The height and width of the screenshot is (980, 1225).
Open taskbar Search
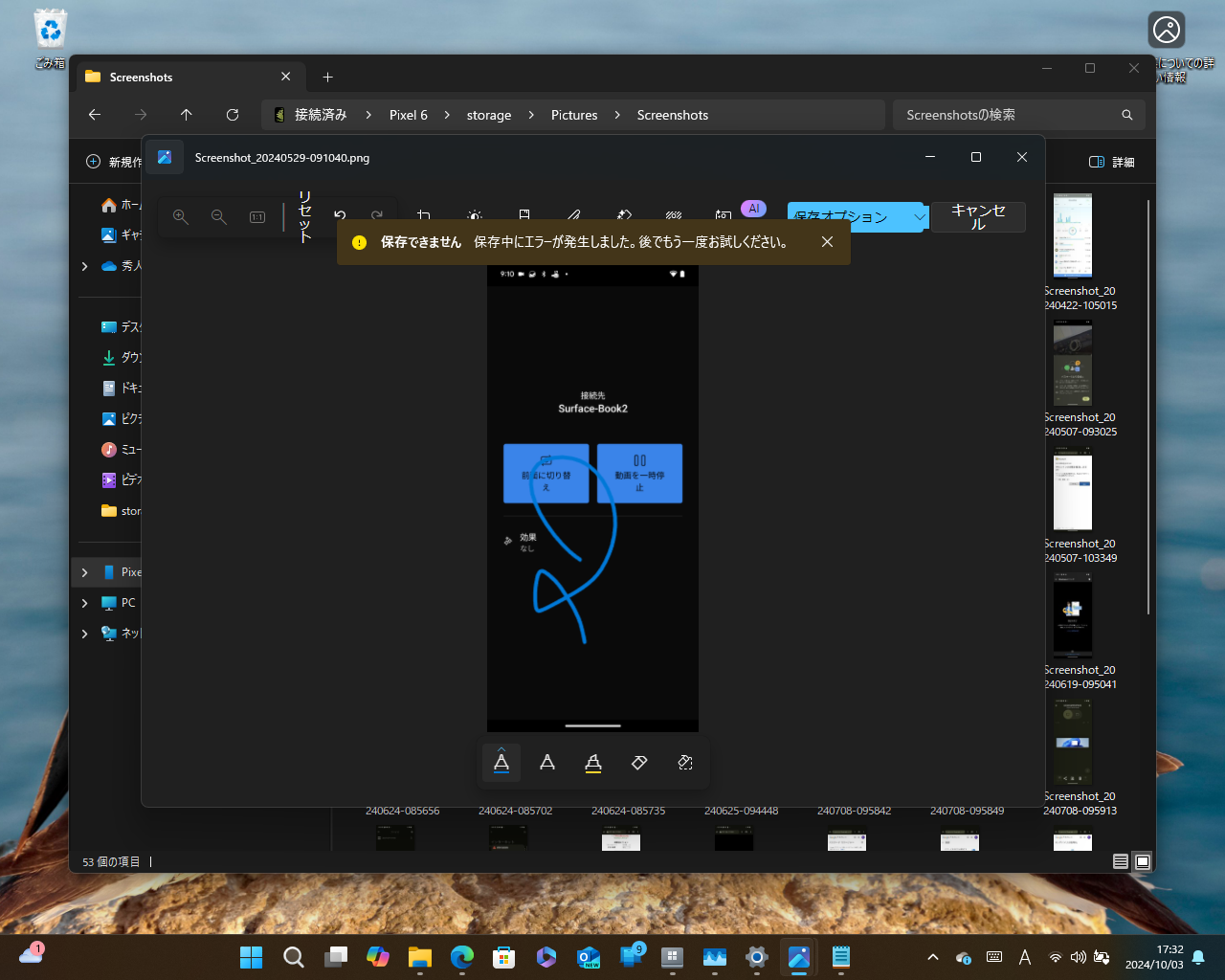click(x=294, y=957)
